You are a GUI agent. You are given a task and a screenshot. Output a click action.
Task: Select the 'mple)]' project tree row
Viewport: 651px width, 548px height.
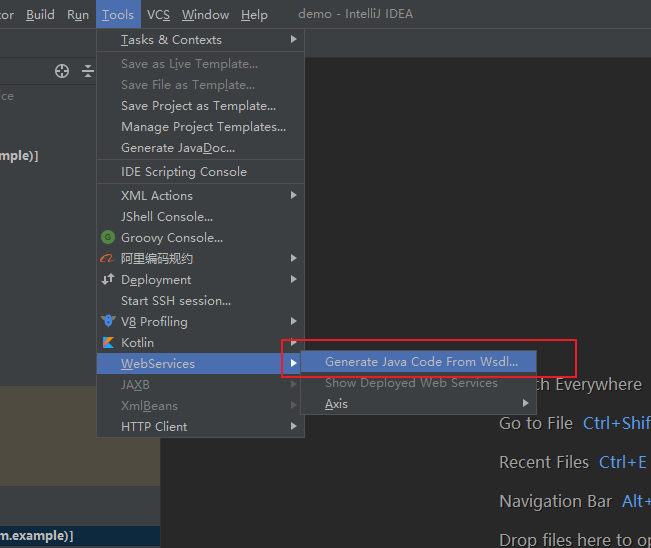19,156
